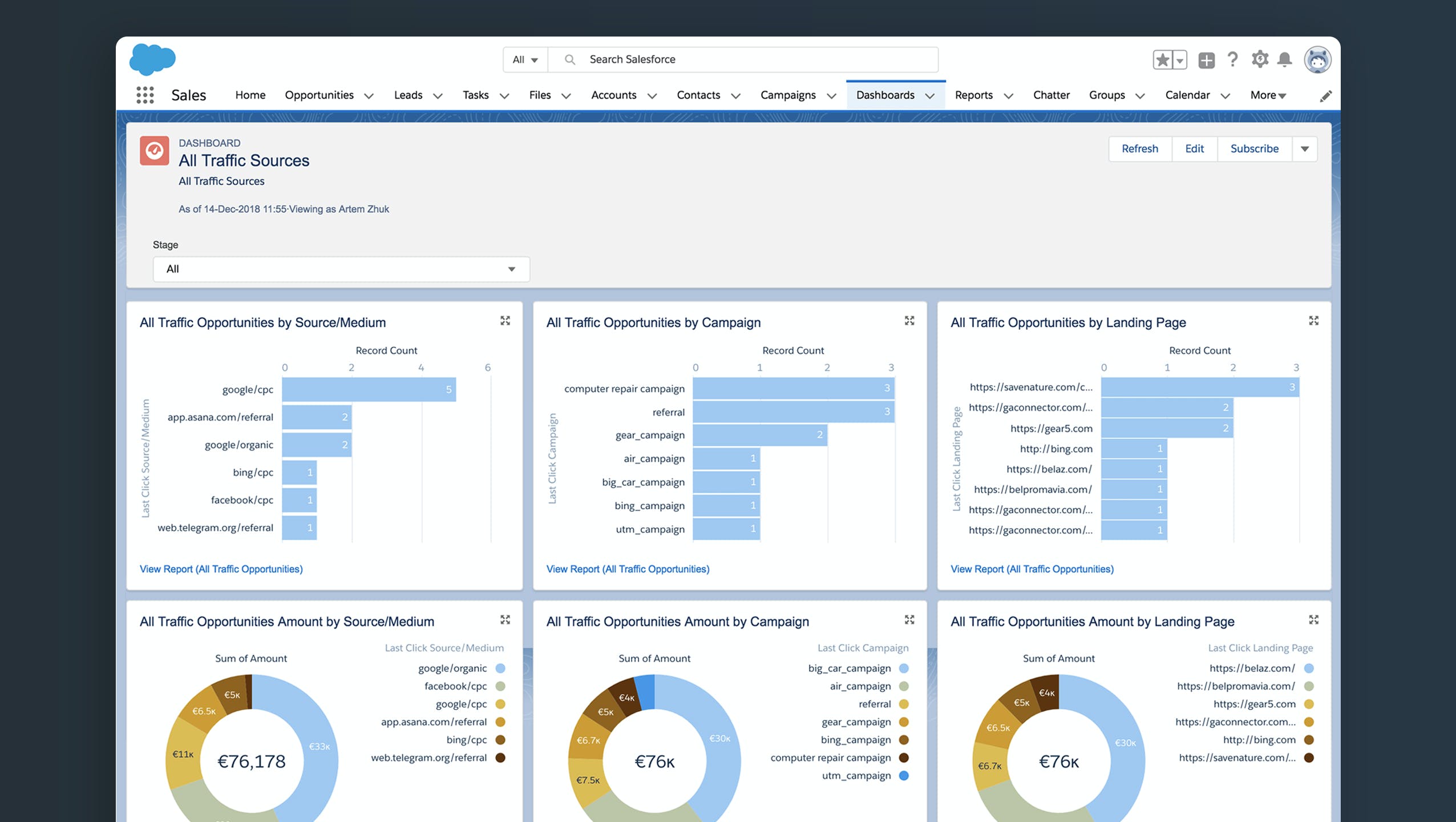The width and height of the screenshot is (1456, 822).
Task: Open the All search scope dropdown
Action: click(525, 59)
